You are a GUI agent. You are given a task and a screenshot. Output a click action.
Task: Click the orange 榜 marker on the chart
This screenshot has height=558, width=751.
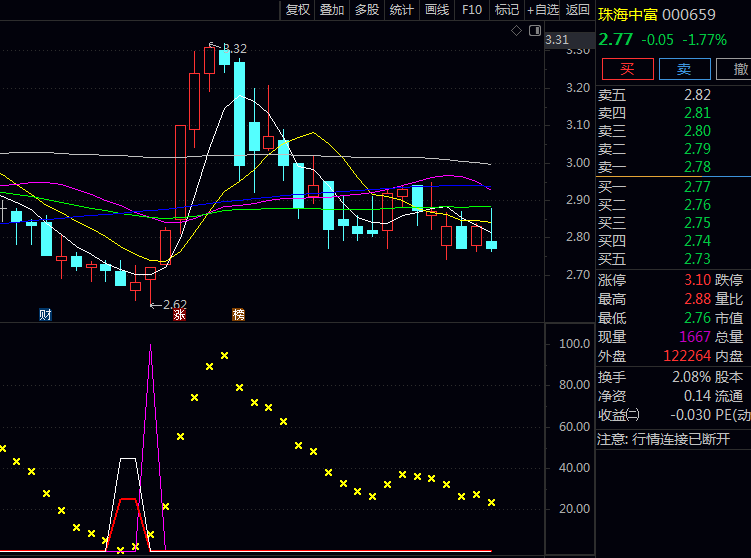[x=238, y=314]
